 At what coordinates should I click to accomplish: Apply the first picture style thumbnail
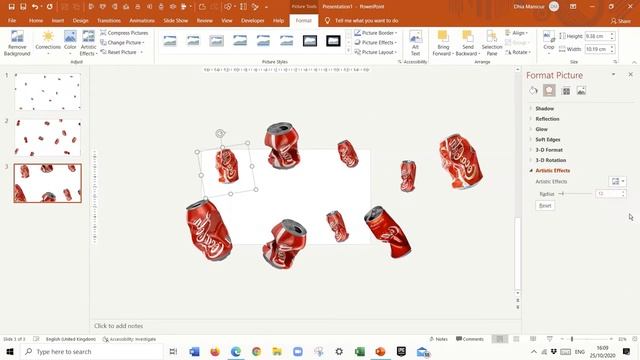pos(170,41)
